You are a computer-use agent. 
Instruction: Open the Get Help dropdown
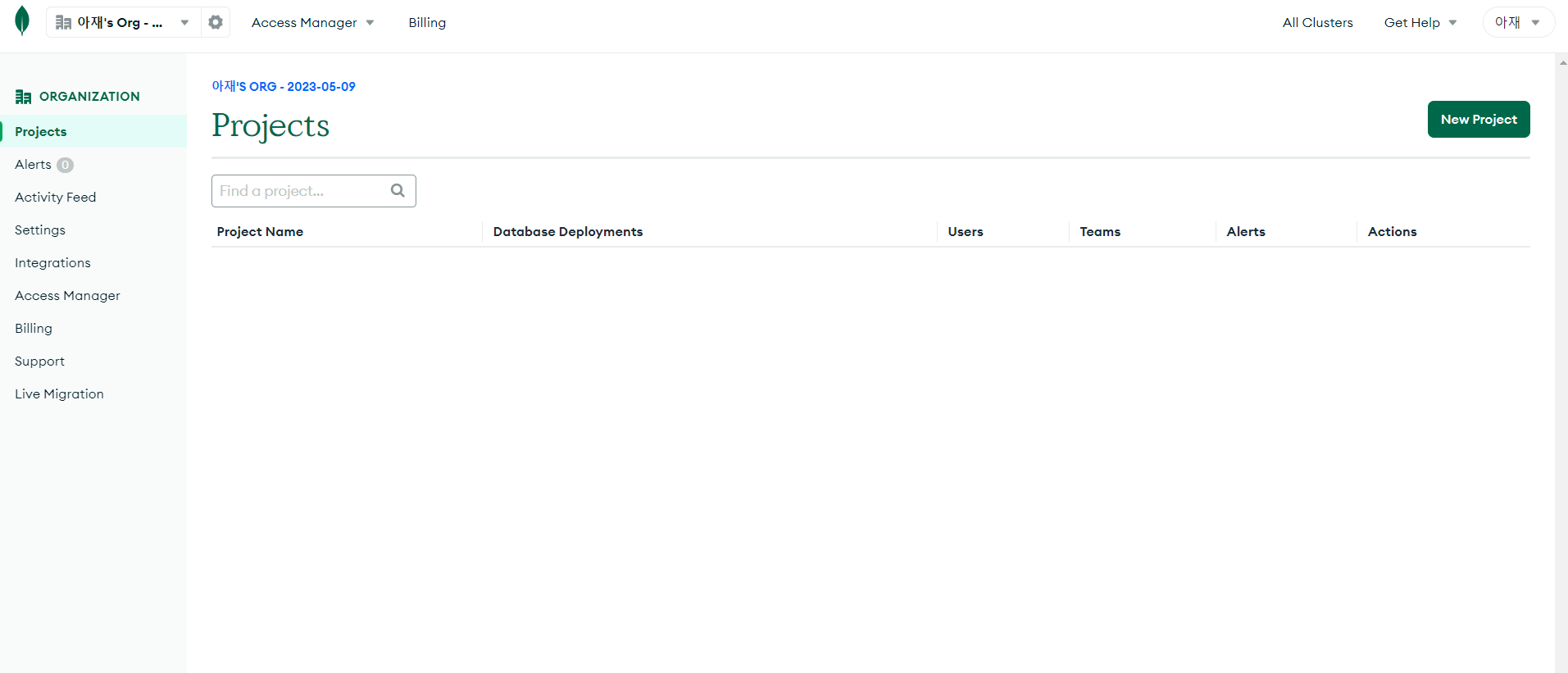coord(1420,22)
